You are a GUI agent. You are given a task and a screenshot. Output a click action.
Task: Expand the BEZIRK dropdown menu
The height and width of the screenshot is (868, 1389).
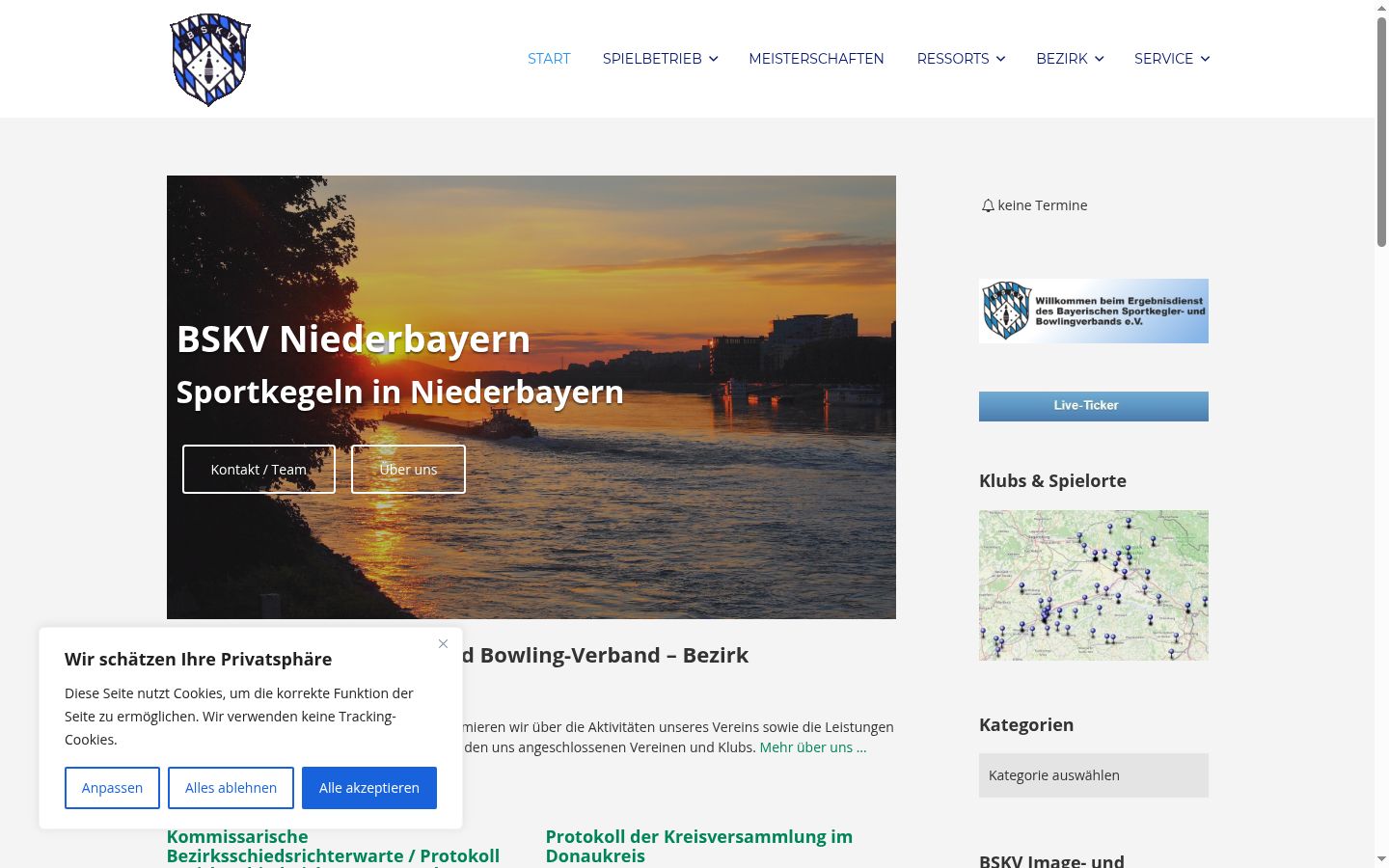pos(1070,59)
